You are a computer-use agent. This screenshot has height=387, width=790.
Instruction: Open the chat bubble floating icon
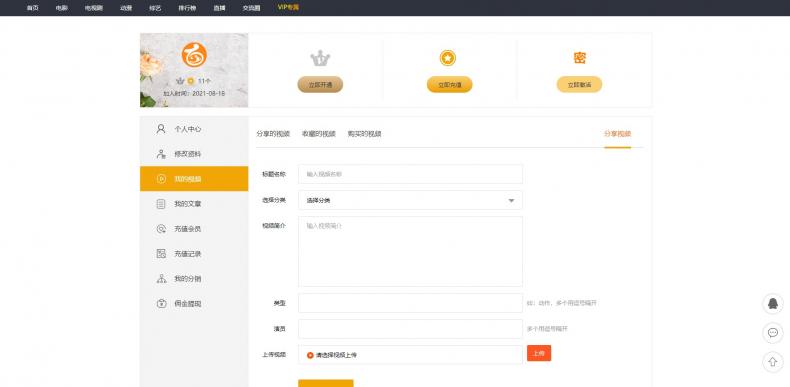pos(772,333)
